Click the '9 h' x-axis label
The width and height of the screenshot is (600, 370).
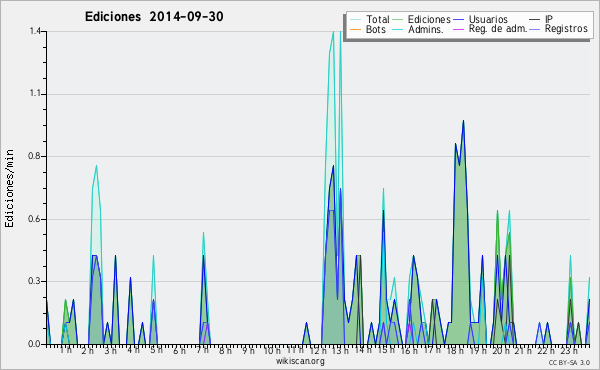click(248, 350)
